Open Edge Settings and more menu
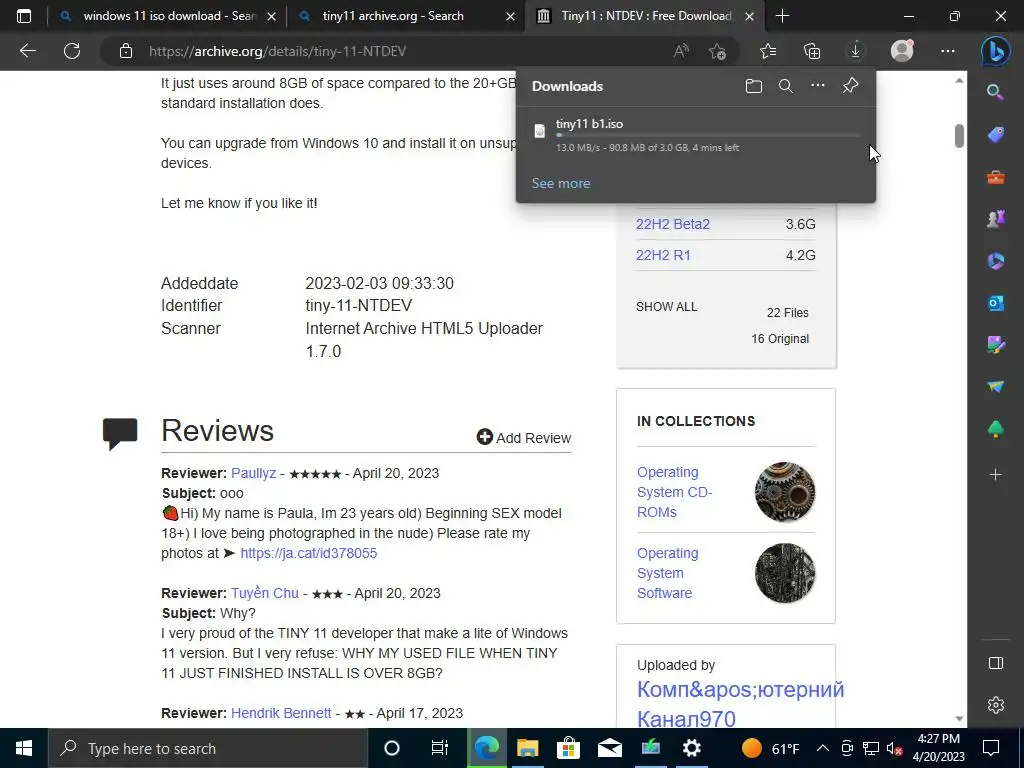 (948, 51)
